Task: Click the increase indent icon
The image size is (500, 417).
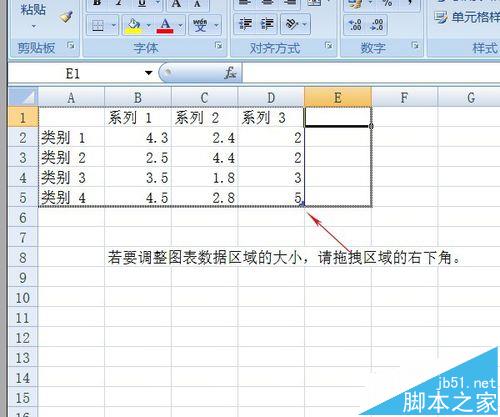Action: (267, 24)
